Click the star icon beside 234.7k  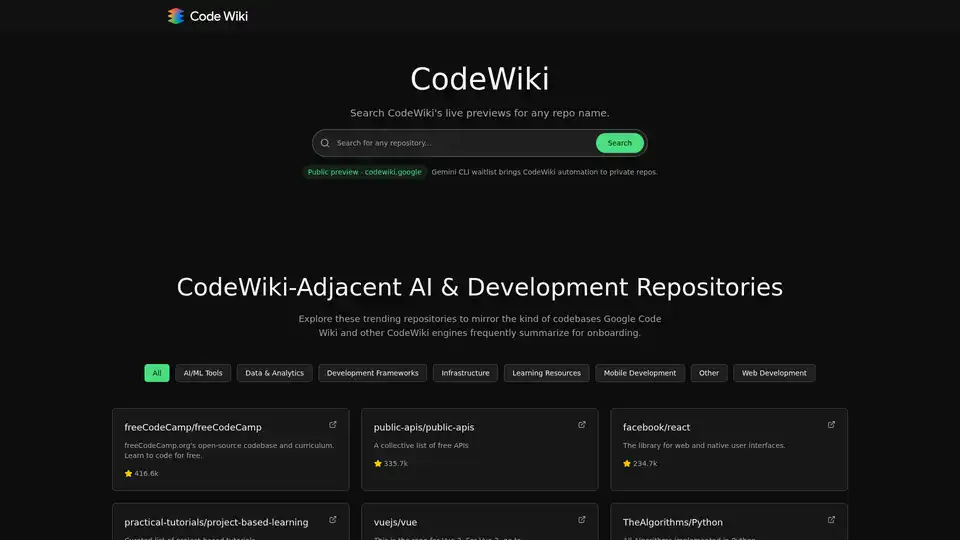tap(627, 463)
